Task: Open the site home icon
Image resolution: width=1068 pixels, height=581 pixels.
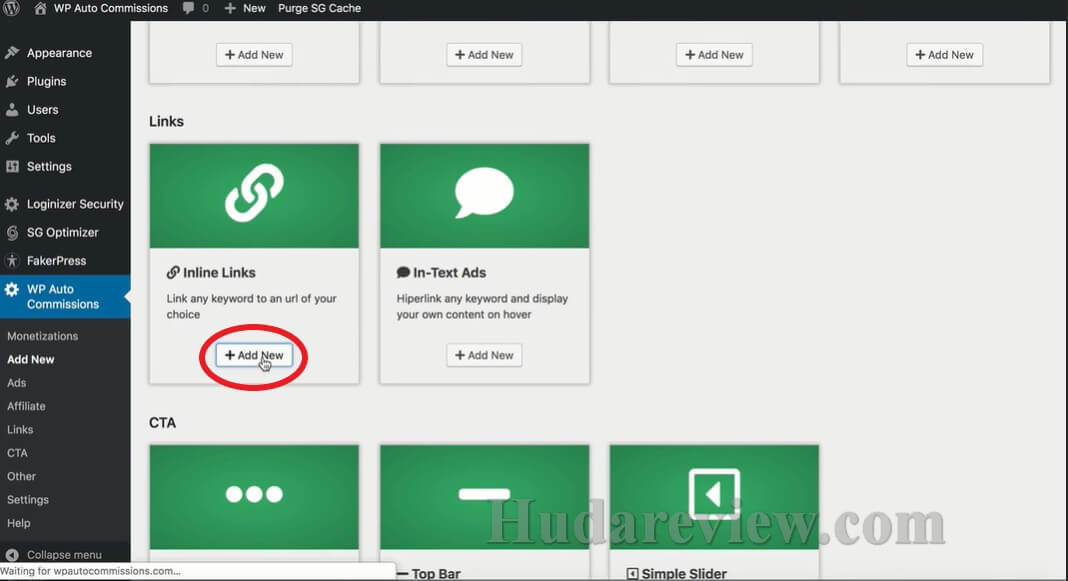Action: click(40, 8)
